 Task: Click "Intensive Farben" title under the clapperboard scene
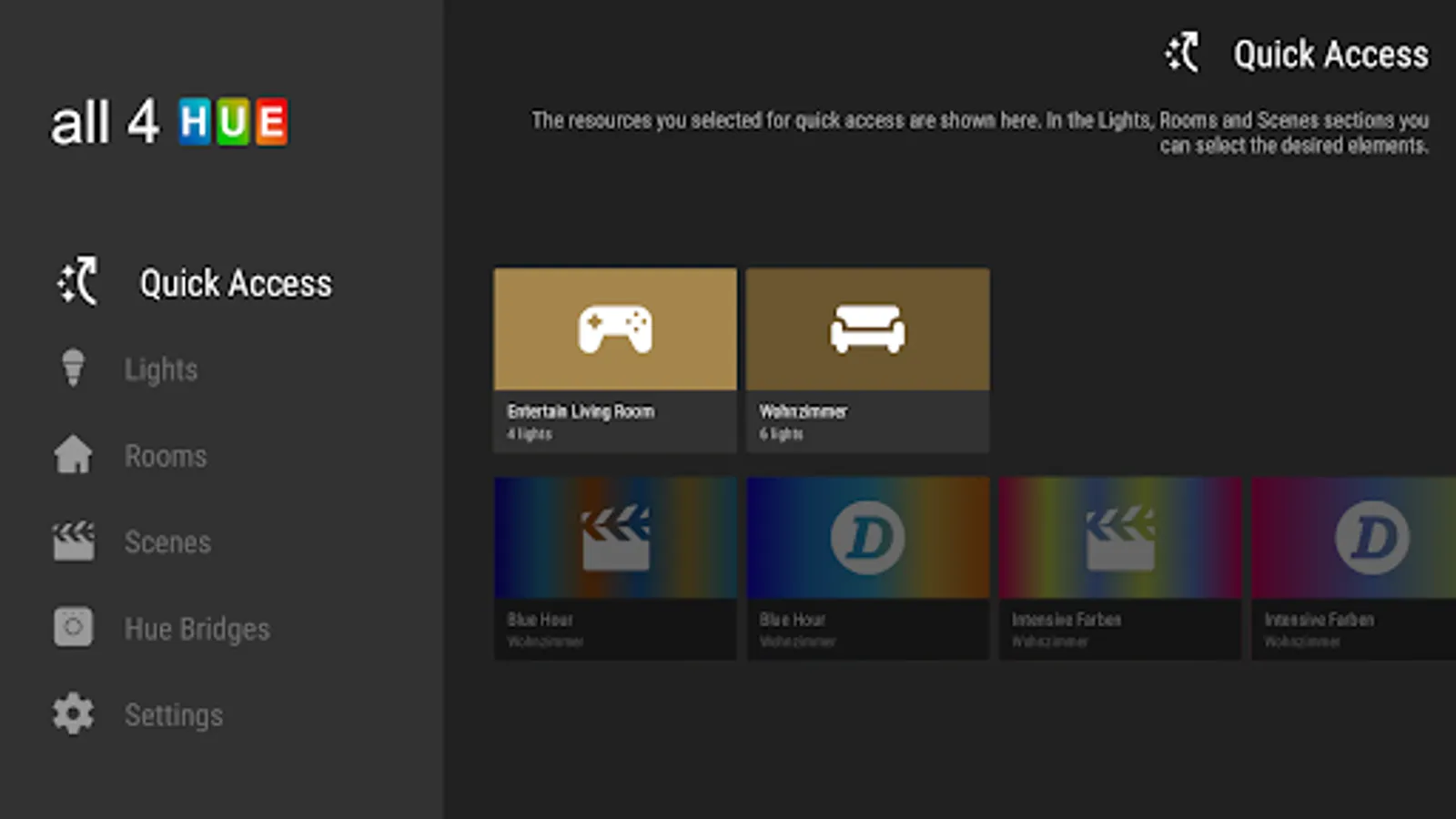tap(1067, 620)
